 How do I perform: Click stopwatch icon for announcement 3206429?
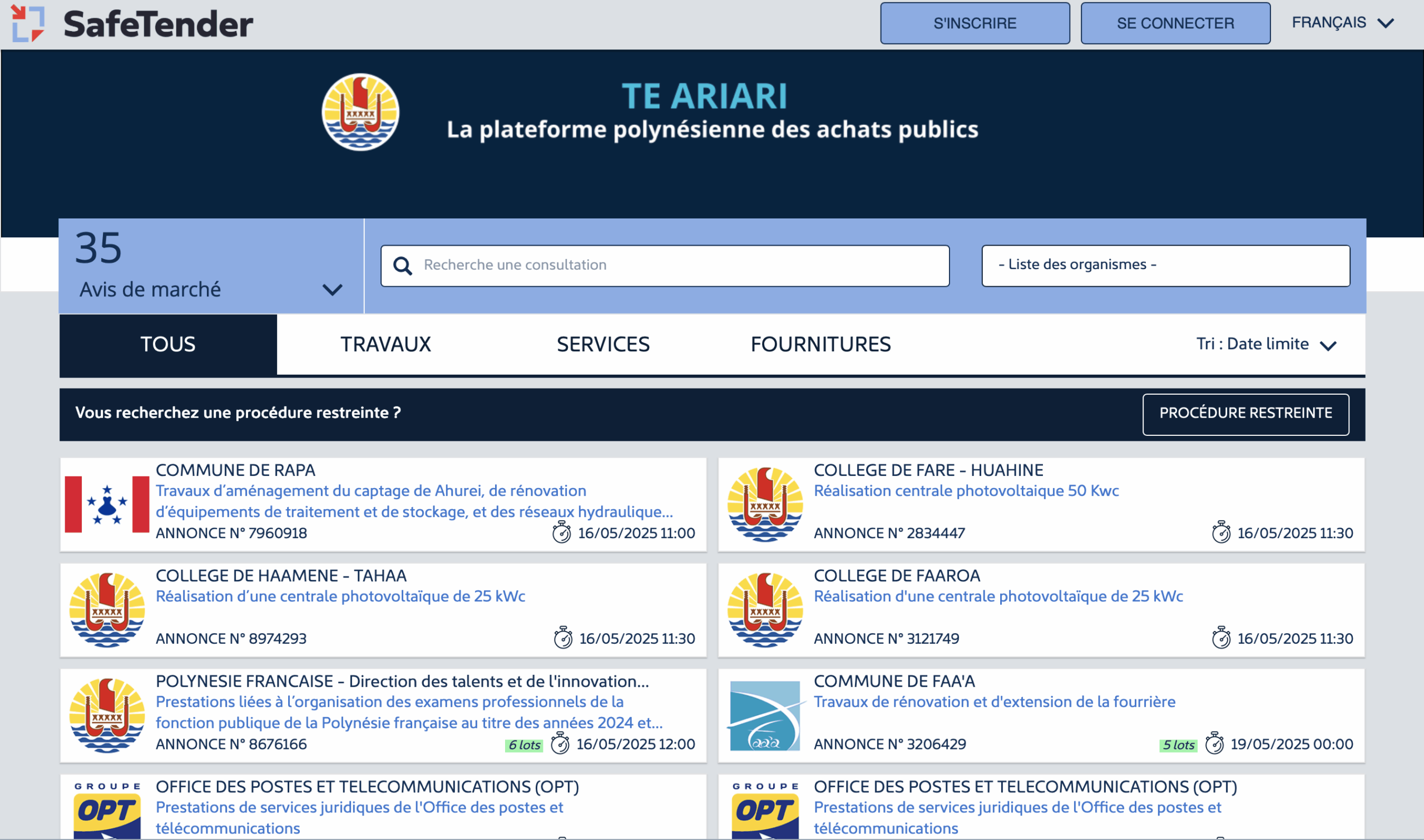pos(1214,743)
